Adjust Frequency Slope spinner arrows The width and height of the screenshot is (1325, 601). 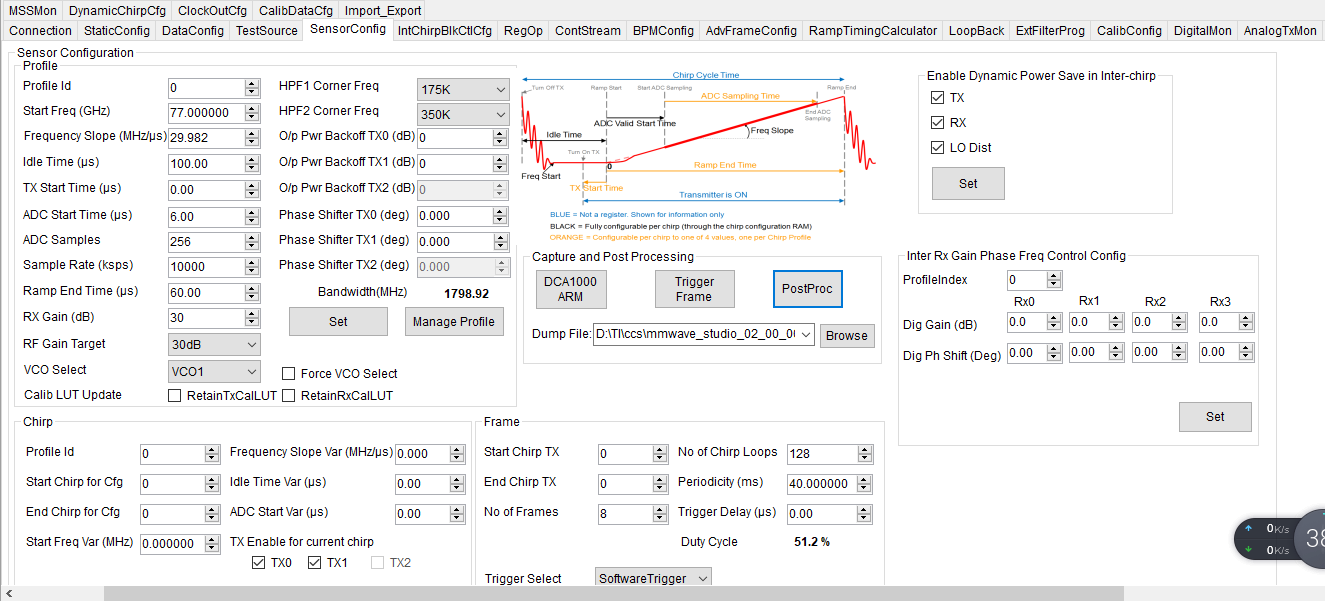point(253,138)
